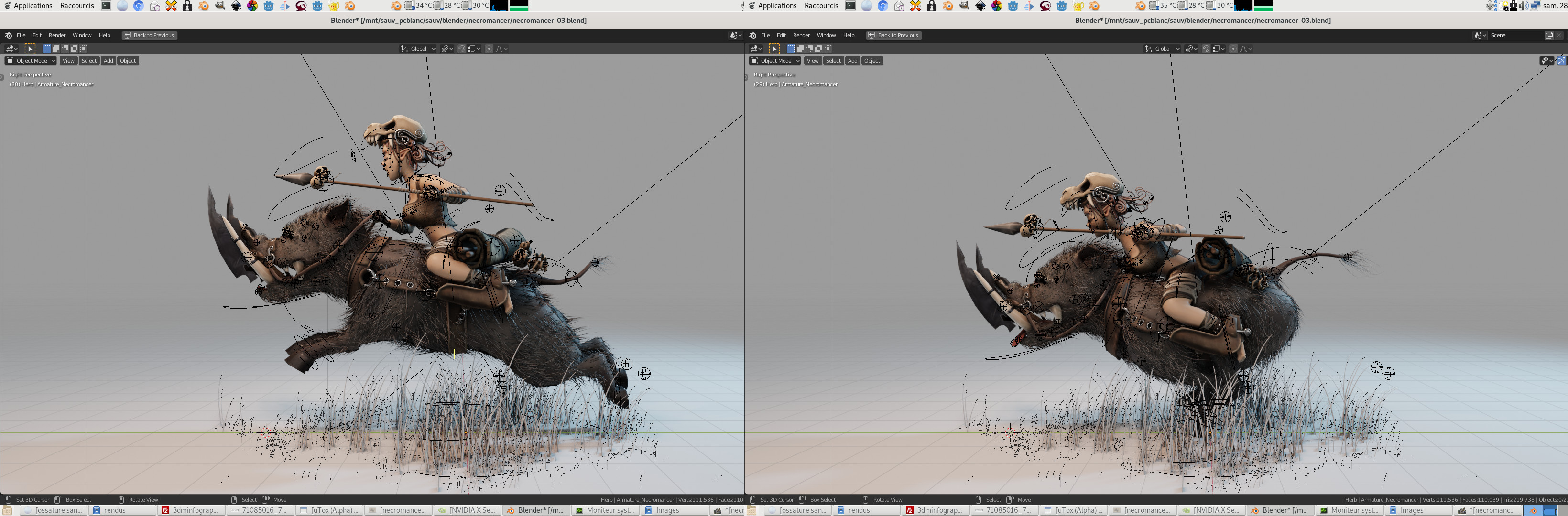This screenshot has width=1568, height=516.
Task: Click the Blender logo in left window
Action: point(8,35)
